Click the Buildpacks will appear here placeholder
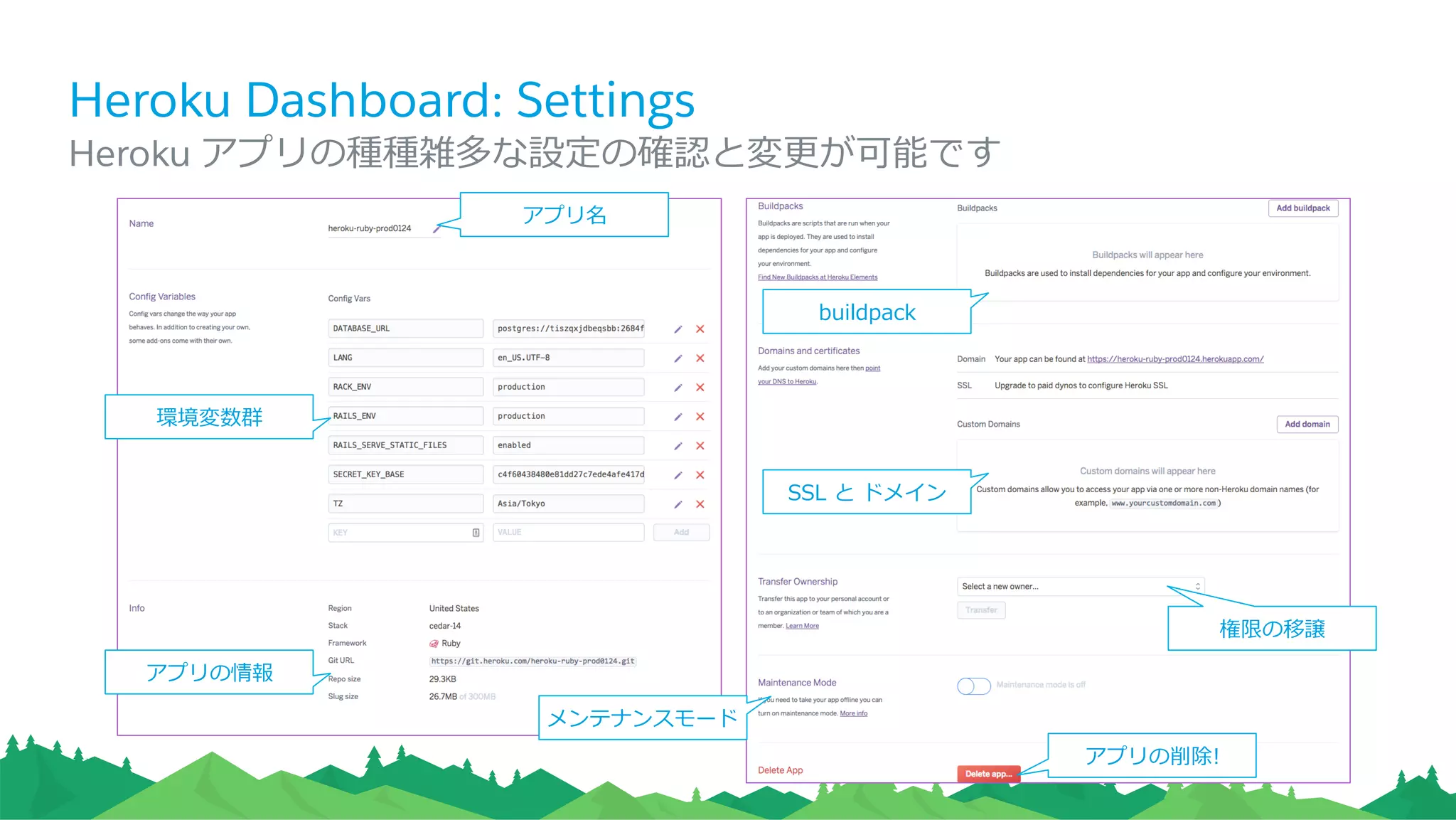The height and width of the screenshot is (820, 1456). tap(1147, 255)
